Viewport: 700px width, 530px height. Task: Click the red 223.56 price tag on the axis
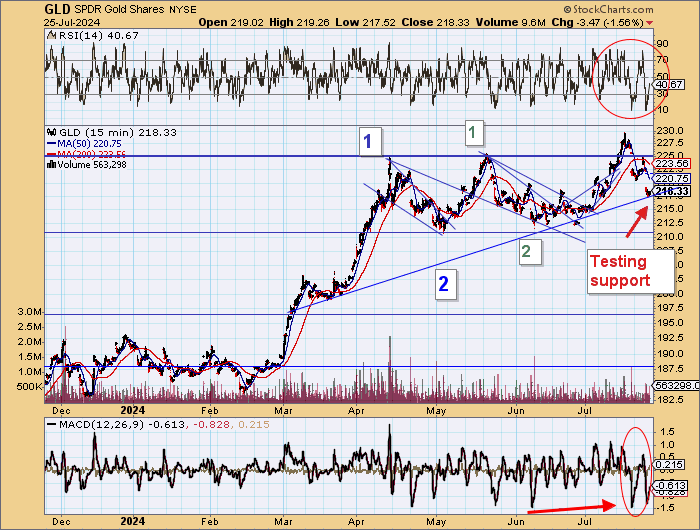pos(672,163)
